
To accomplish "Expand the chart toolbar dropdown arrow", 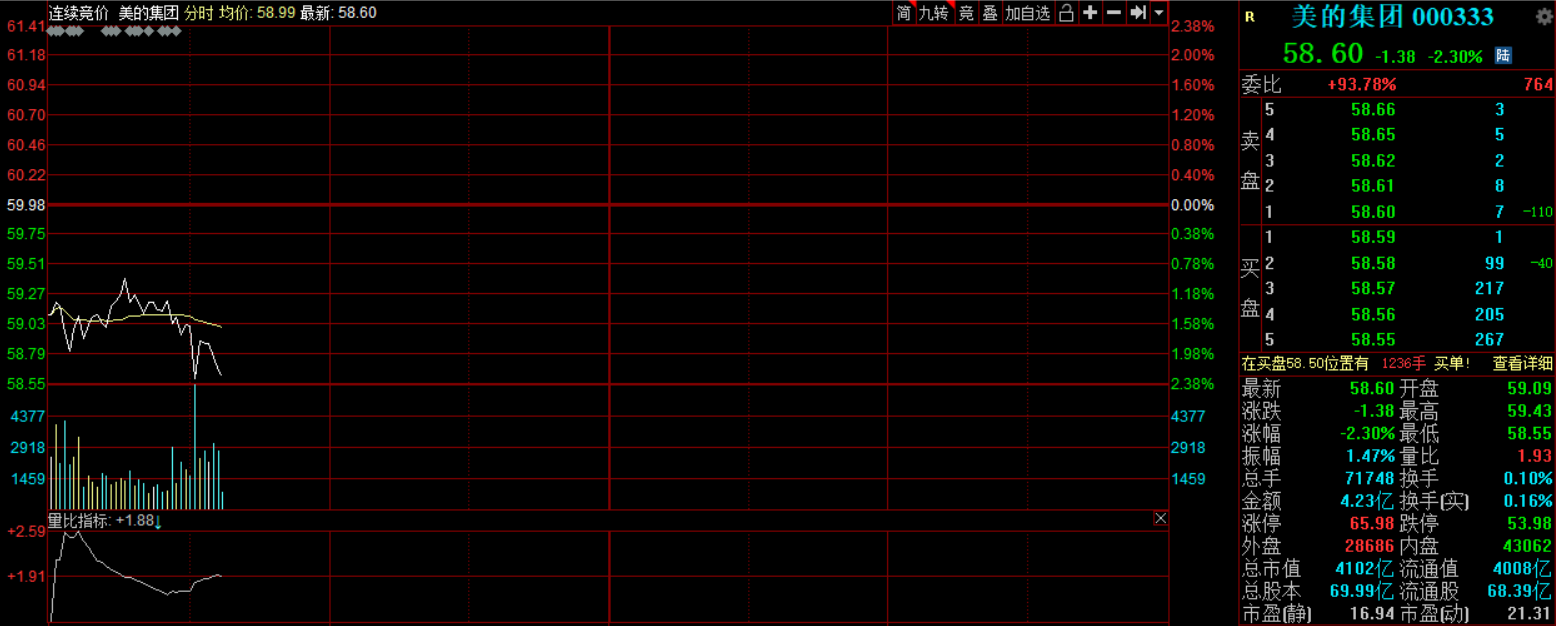I will pos(1159,13).
